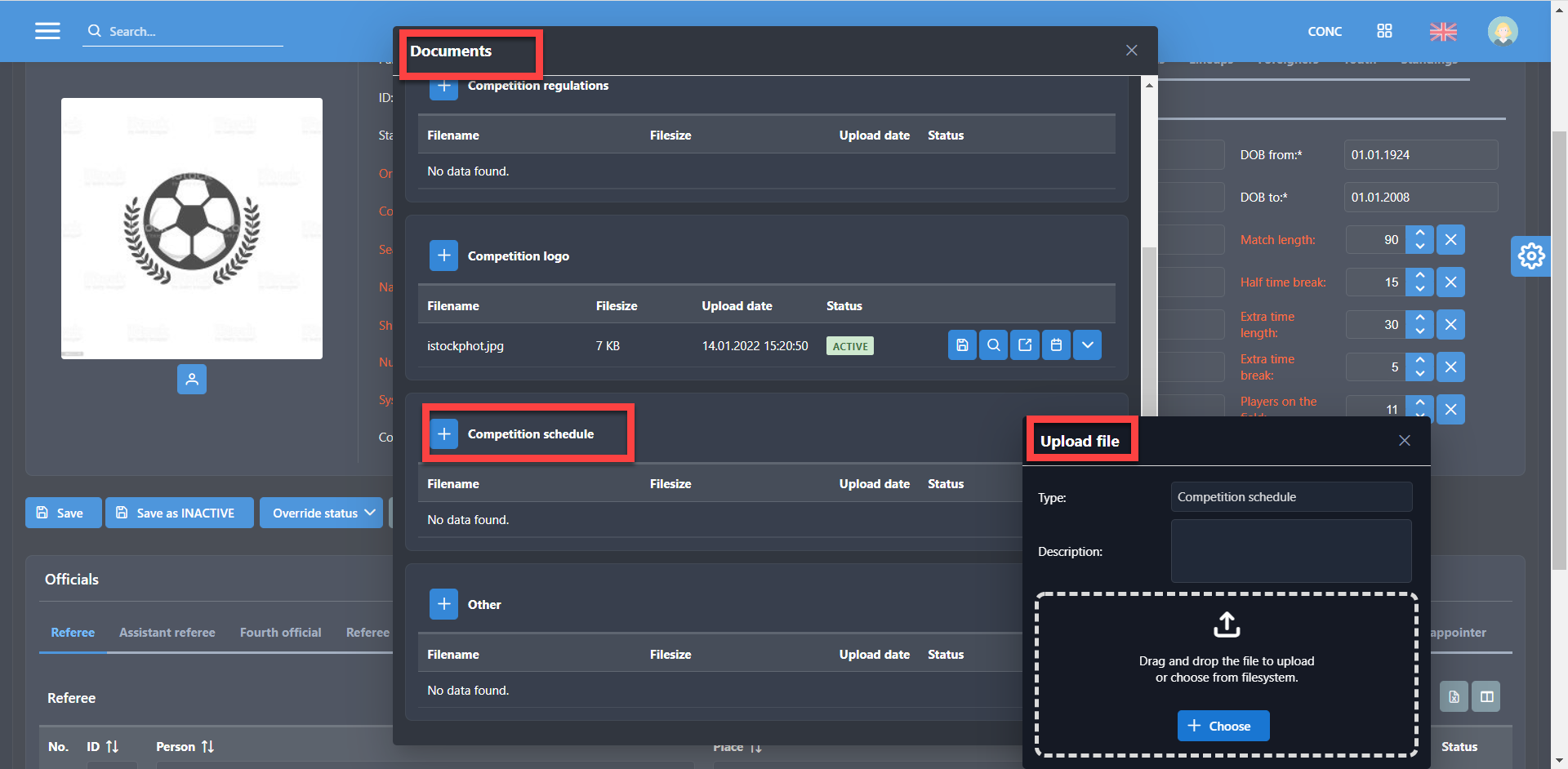This screenshot has width=1568, height=769.
Task: Open the apps grid icon in header
Action: point(1384,31)
